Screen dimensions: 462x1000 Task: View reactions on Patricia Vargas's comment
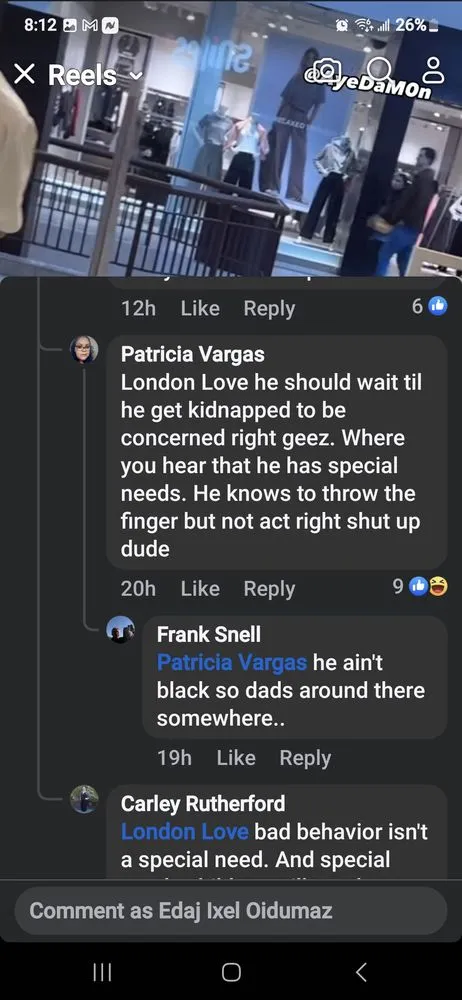[420, 588]
